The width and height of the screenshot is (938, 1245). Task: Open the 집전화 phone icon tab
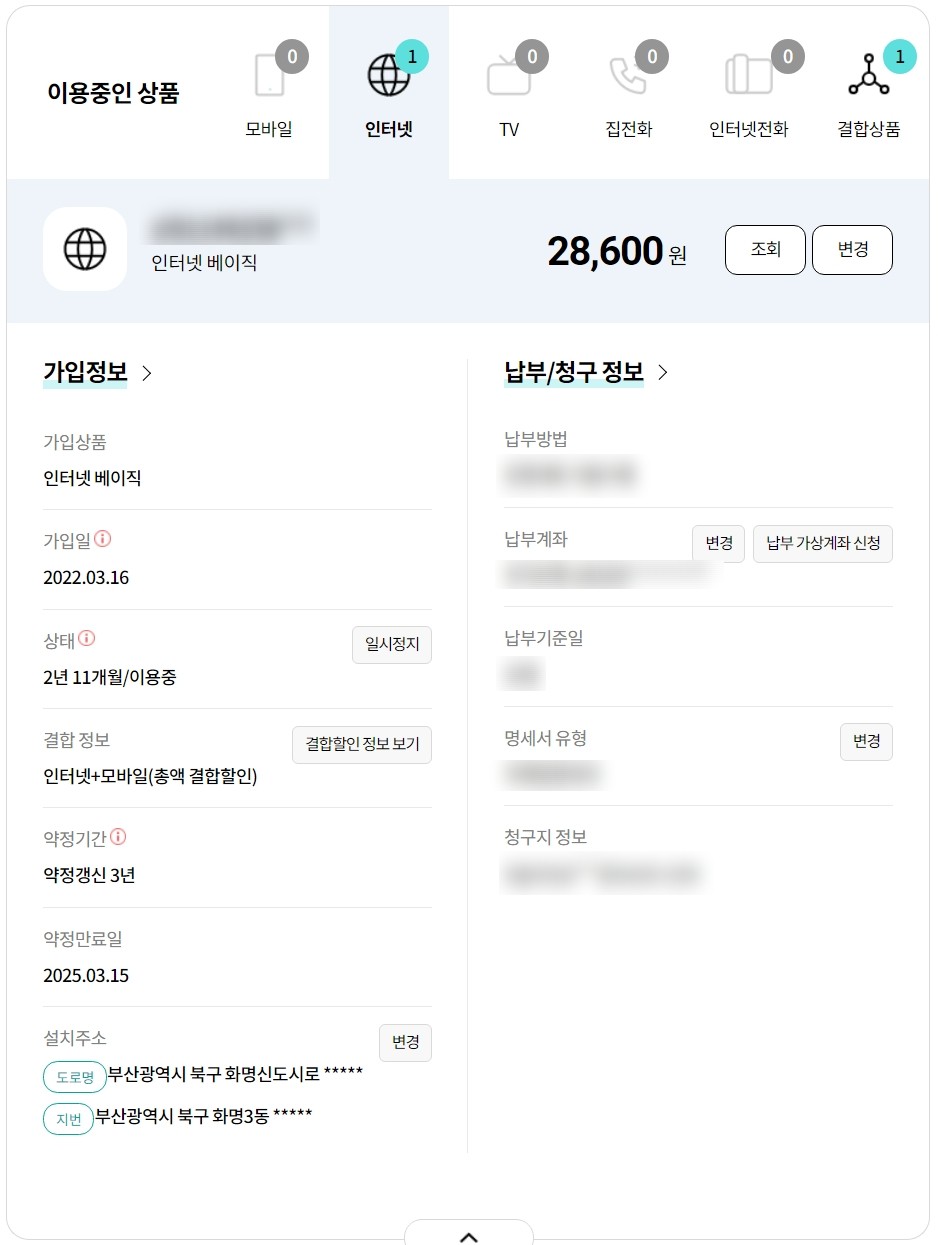(x=628, y=76)
